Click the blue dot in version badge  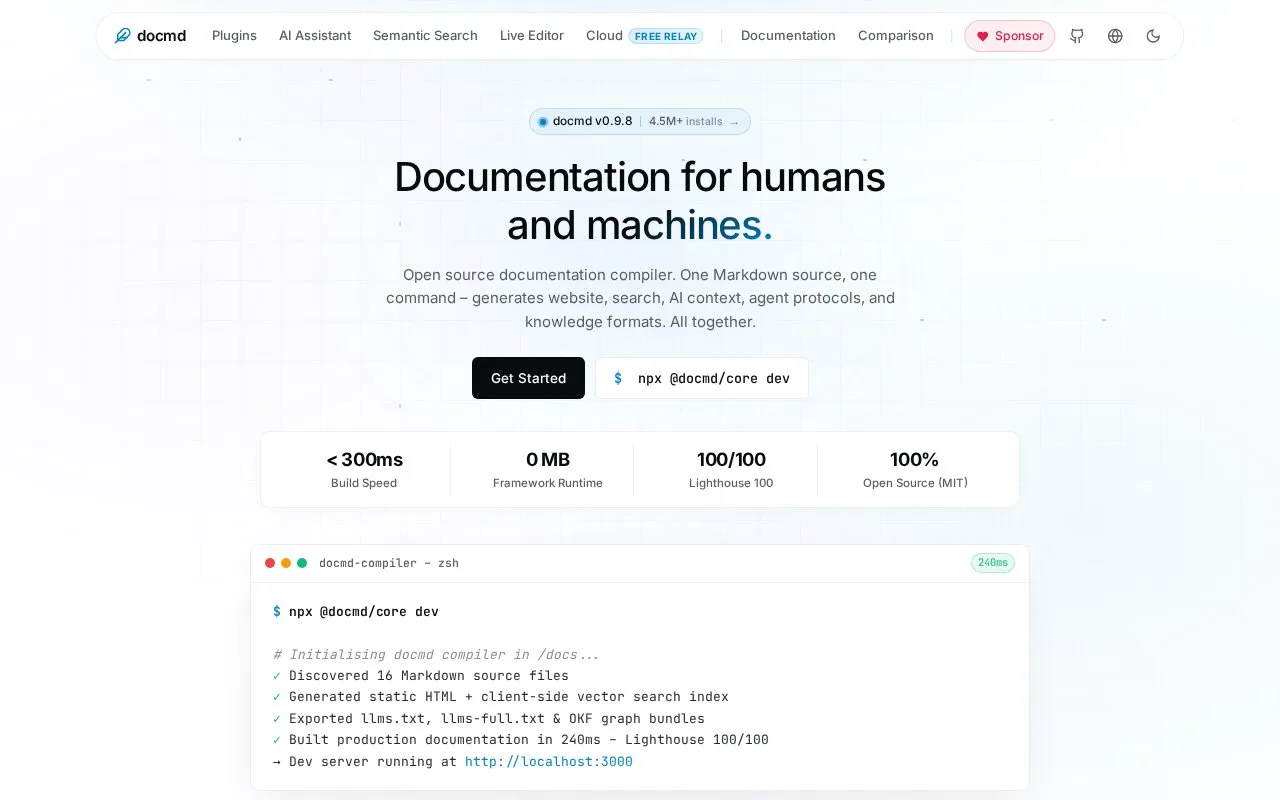[543, 122]
